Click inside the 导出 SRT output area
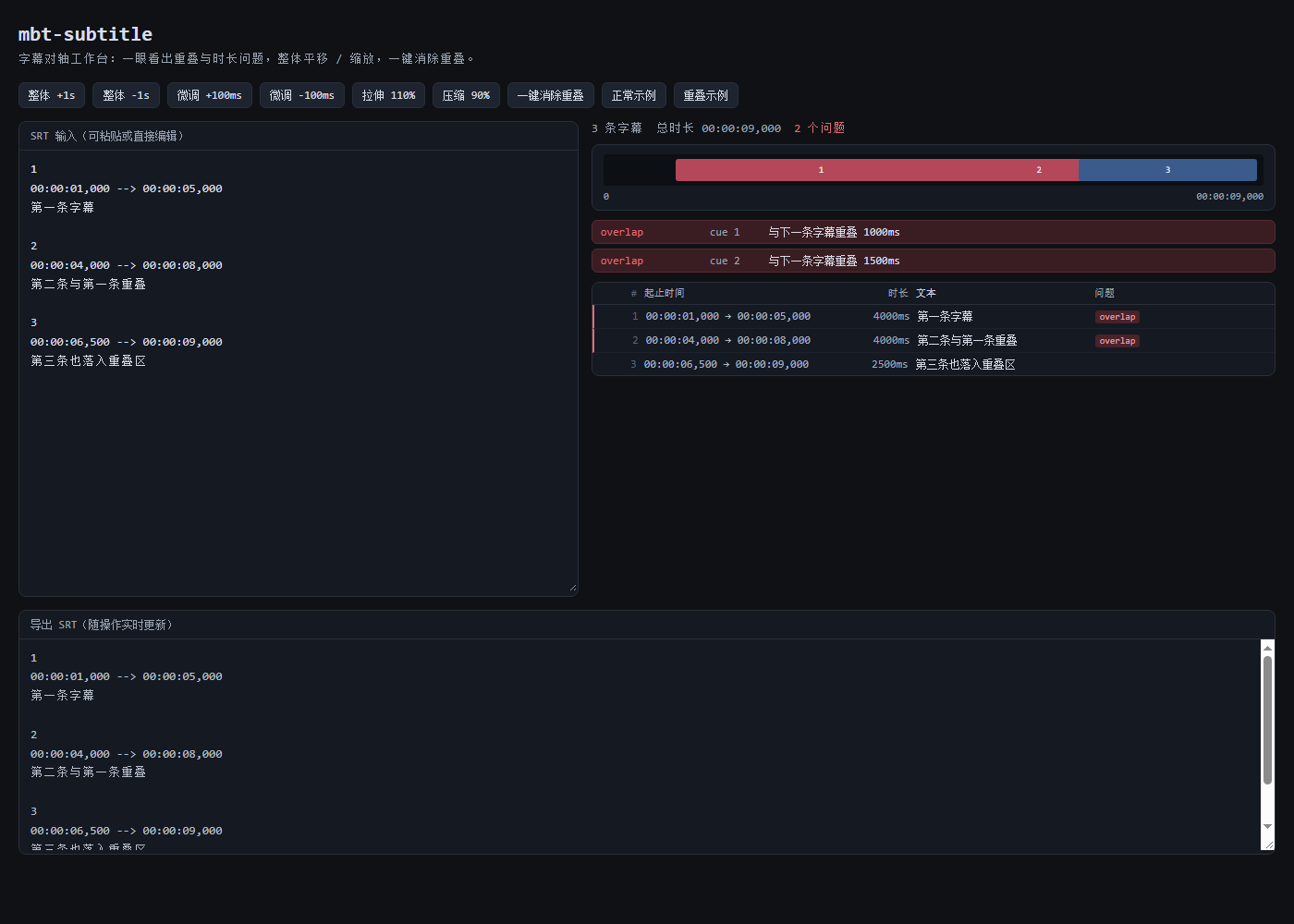Image resolution: width=1294 pixels, height=924 pixels. (x=640, y=745)
